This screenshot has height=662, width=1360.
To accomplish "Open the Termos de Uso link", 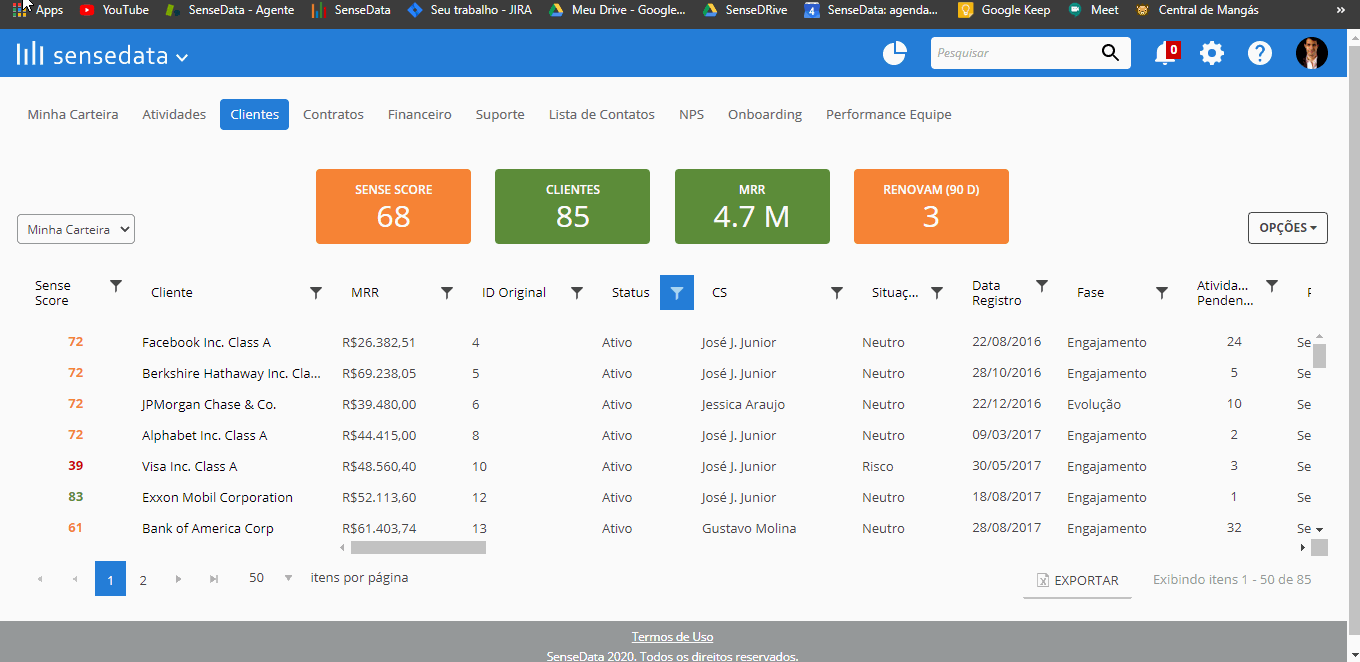I will (x=672, y=637).
